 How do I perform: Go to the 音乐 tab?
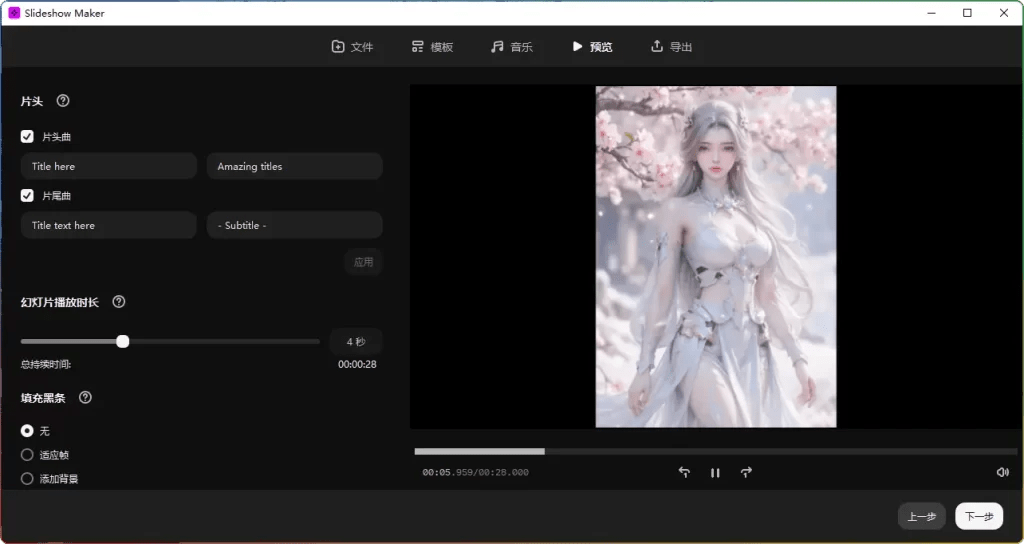click(511, 47)
